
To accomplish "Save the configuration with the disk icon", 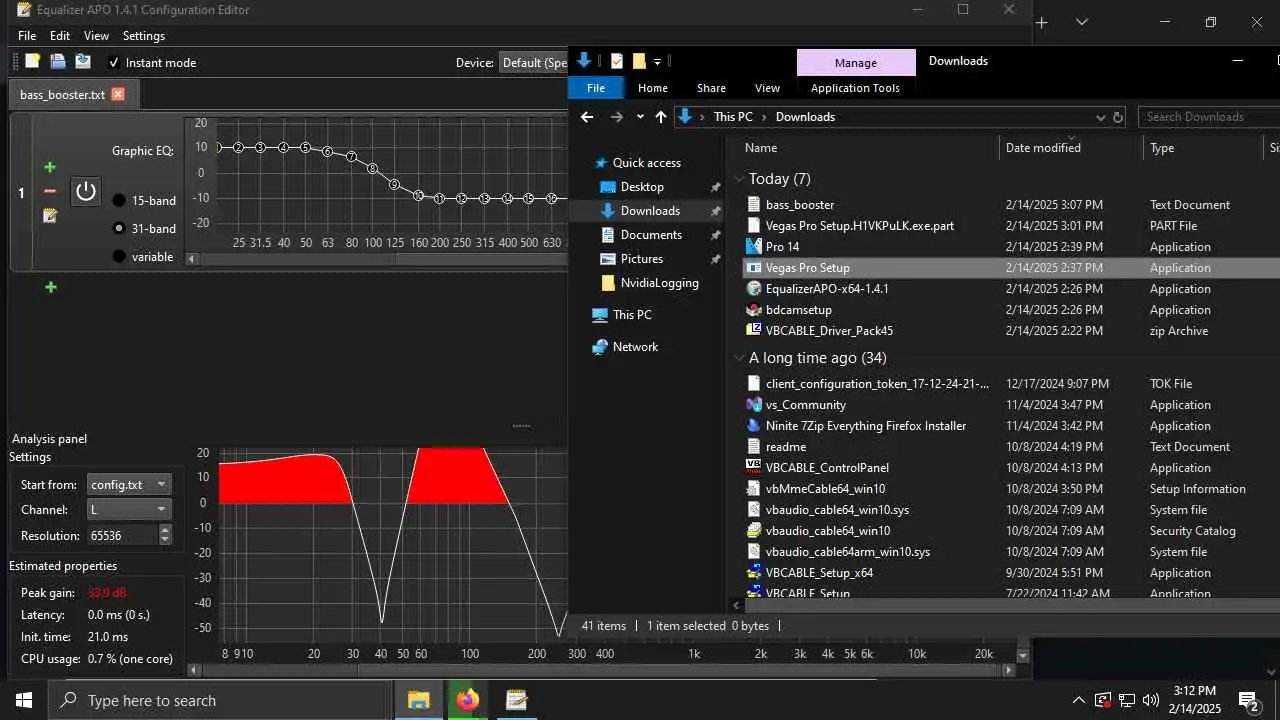I will (83, 62).
